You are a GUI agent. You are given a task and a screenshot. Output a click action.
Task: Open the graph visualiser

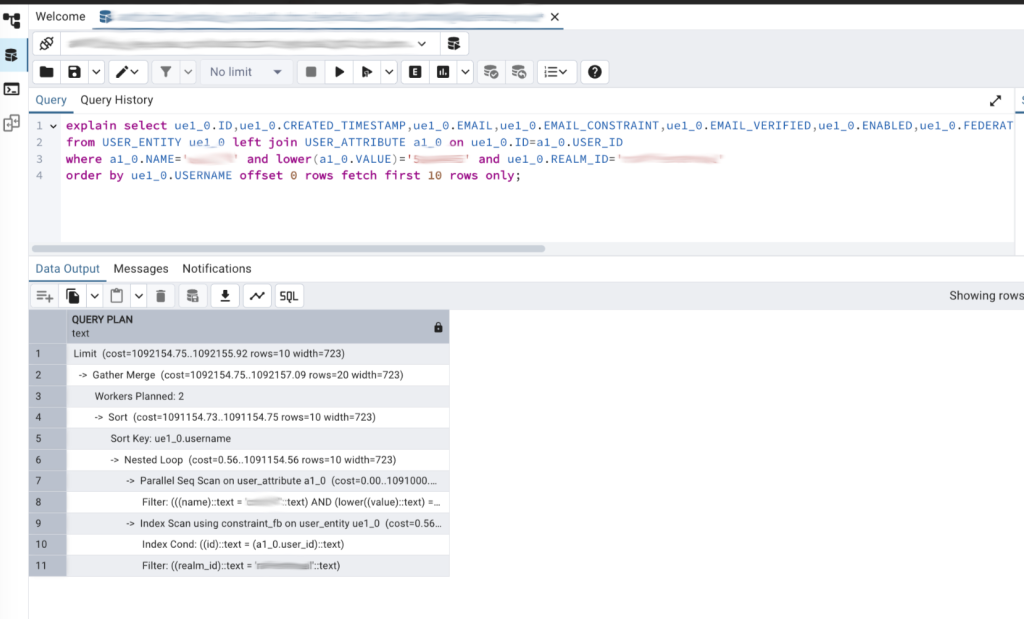[257, 296]
